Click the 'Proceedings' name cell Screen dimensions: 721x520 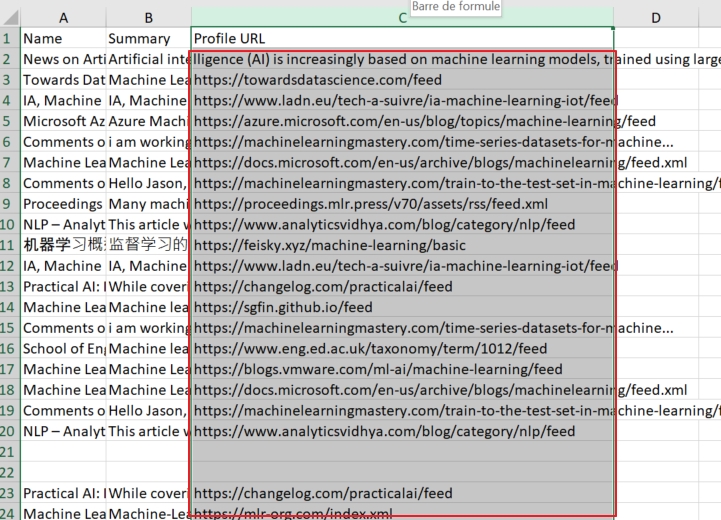63,204
